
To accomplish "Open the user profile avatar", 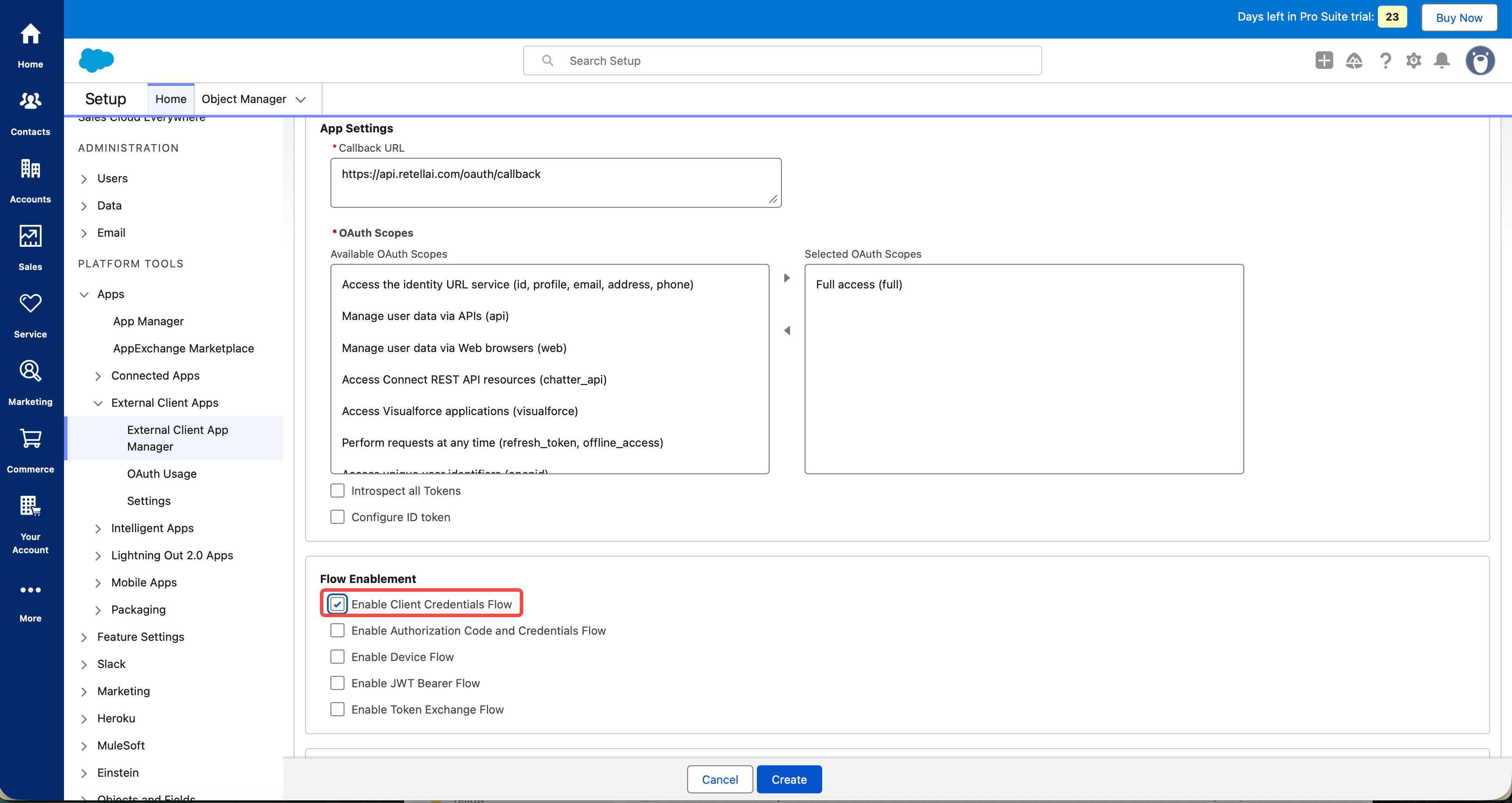I will tap(1480, 60).
